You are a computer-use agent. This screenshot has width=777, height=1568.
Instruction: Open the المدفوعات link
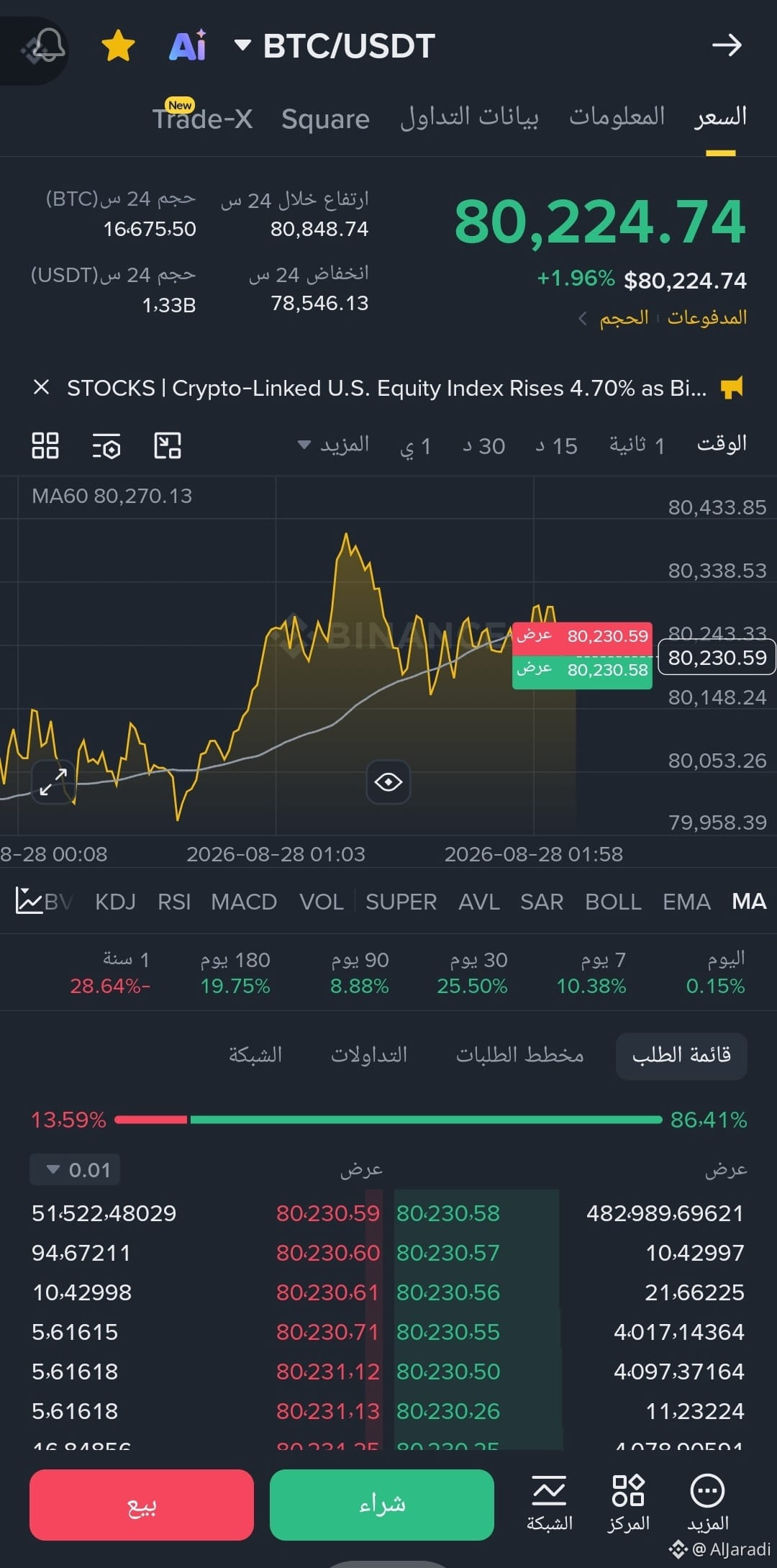[x=707, y=317]
